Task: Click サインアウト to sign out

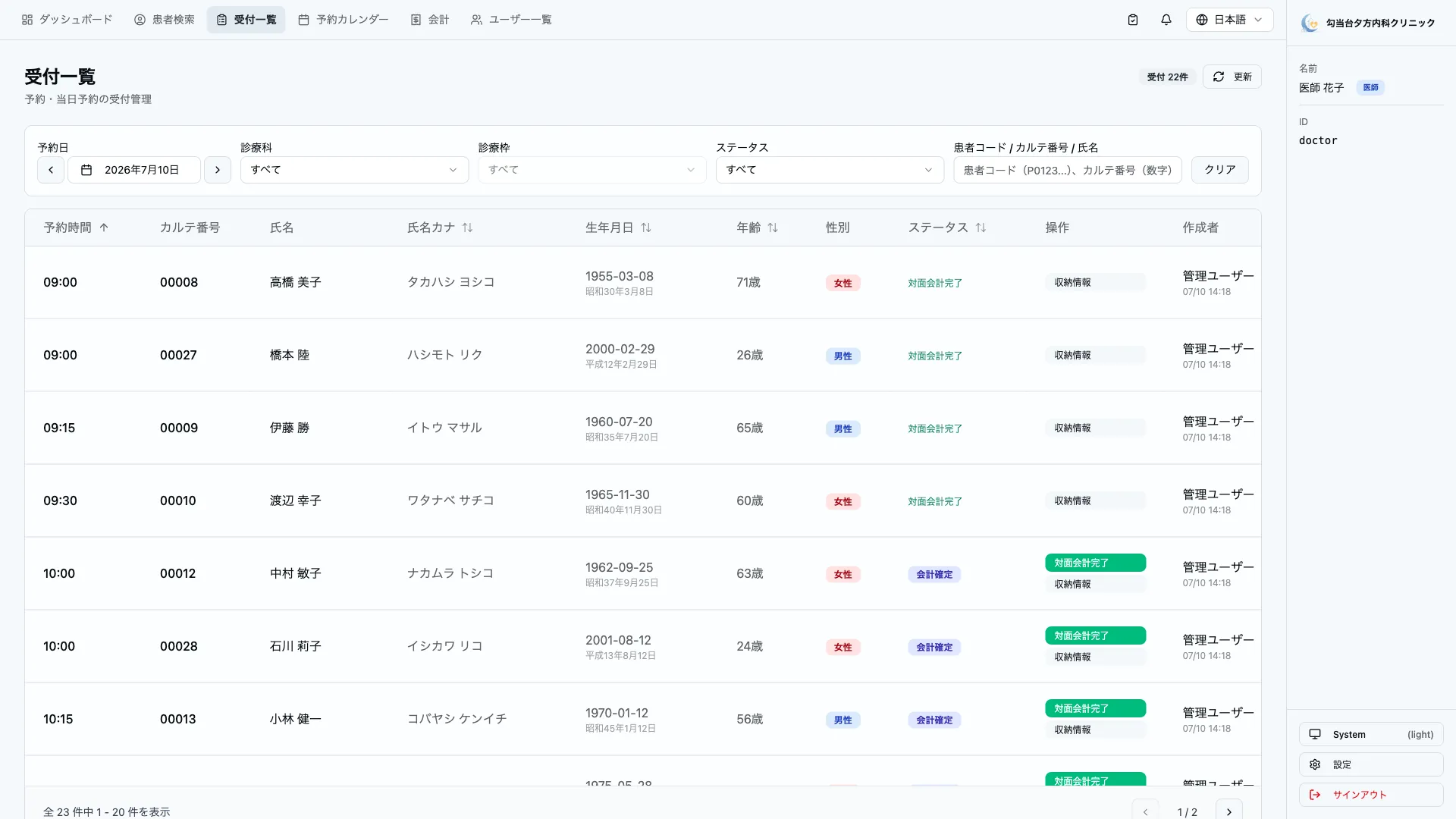Action: pos(1371,795)
